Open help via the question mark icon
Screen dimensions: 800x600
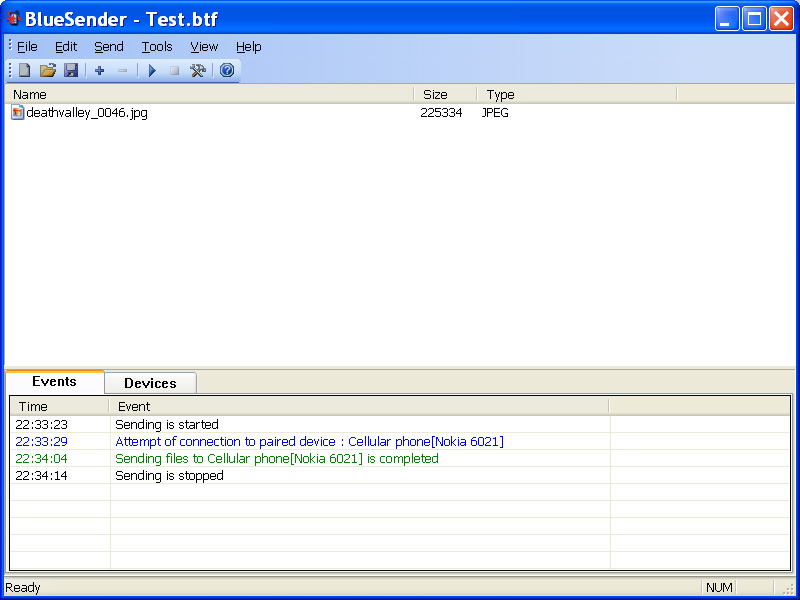click(227, 70)
